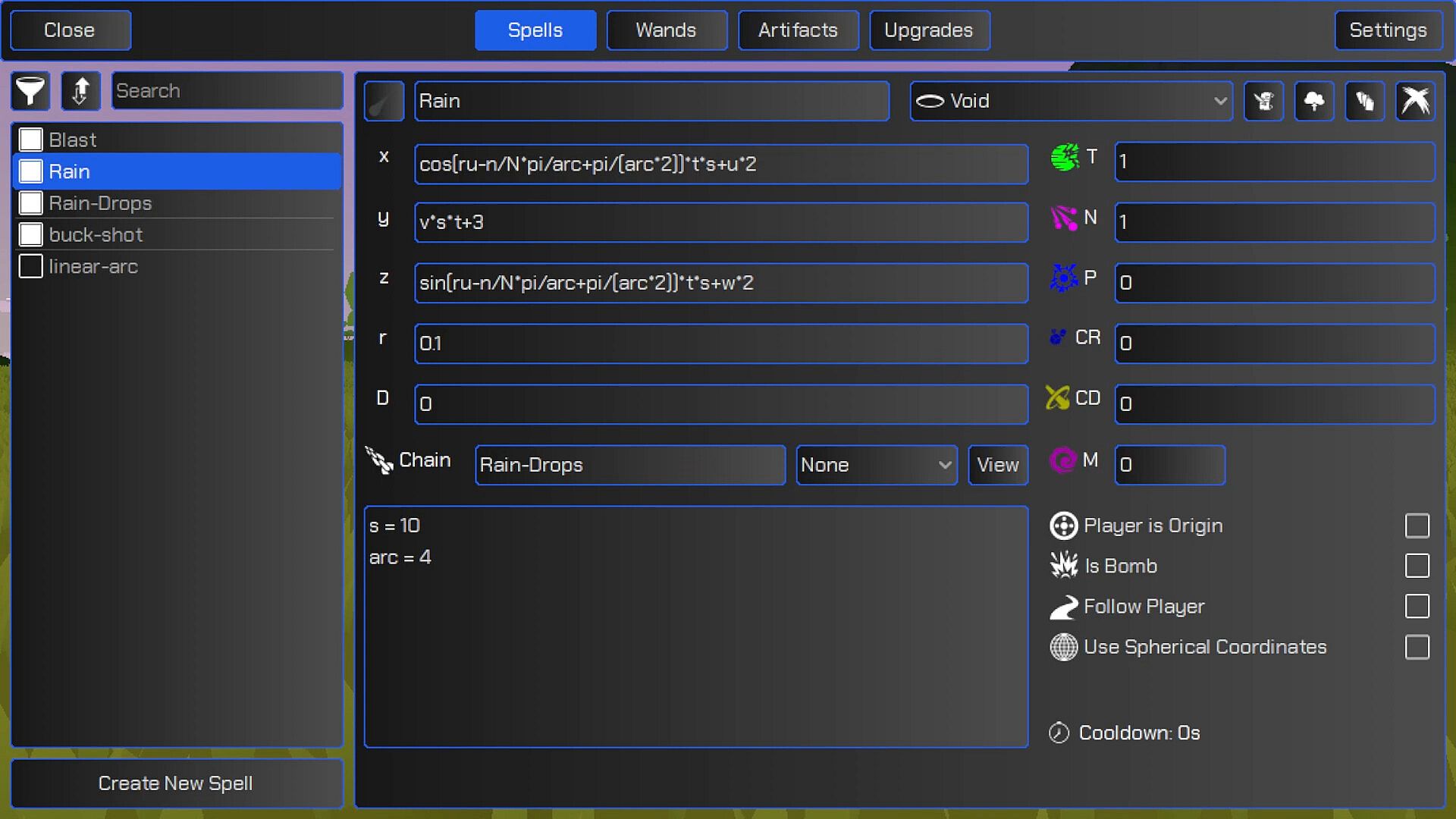Click the delete spell X icon

[x=1415, y=101]
